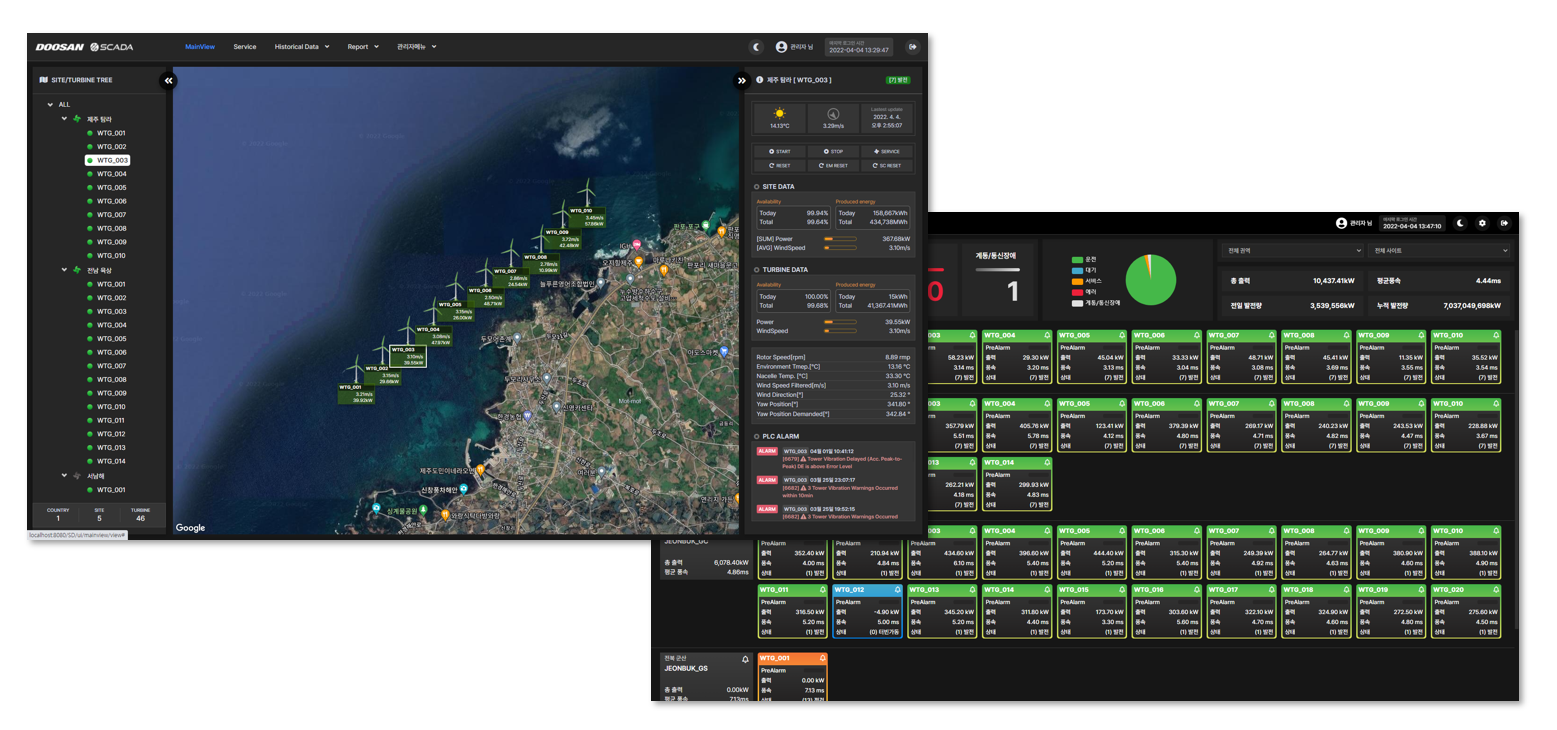Click the user profile icon in the MainView header

782,47
